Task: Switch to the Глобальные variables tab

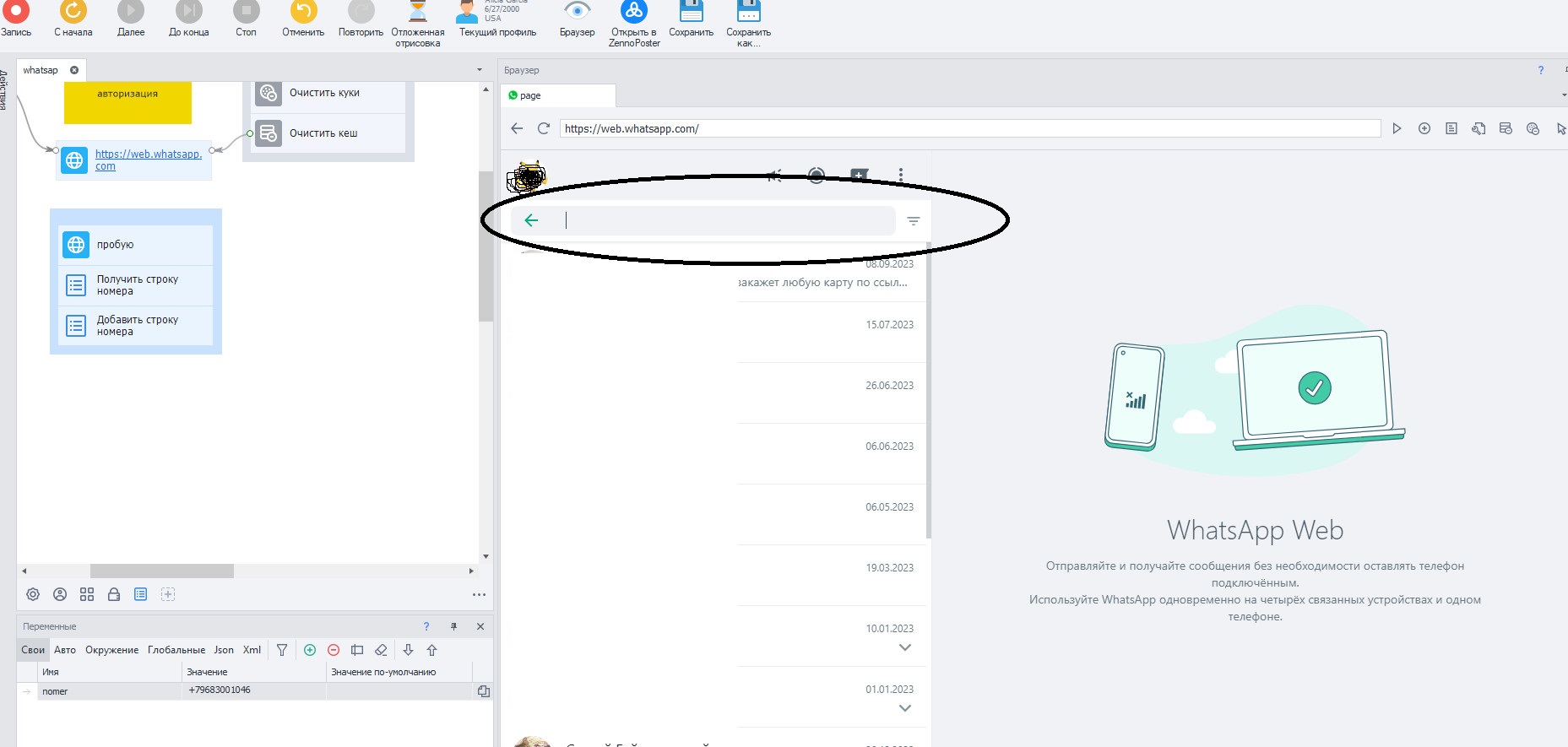Action: point(176,650)
